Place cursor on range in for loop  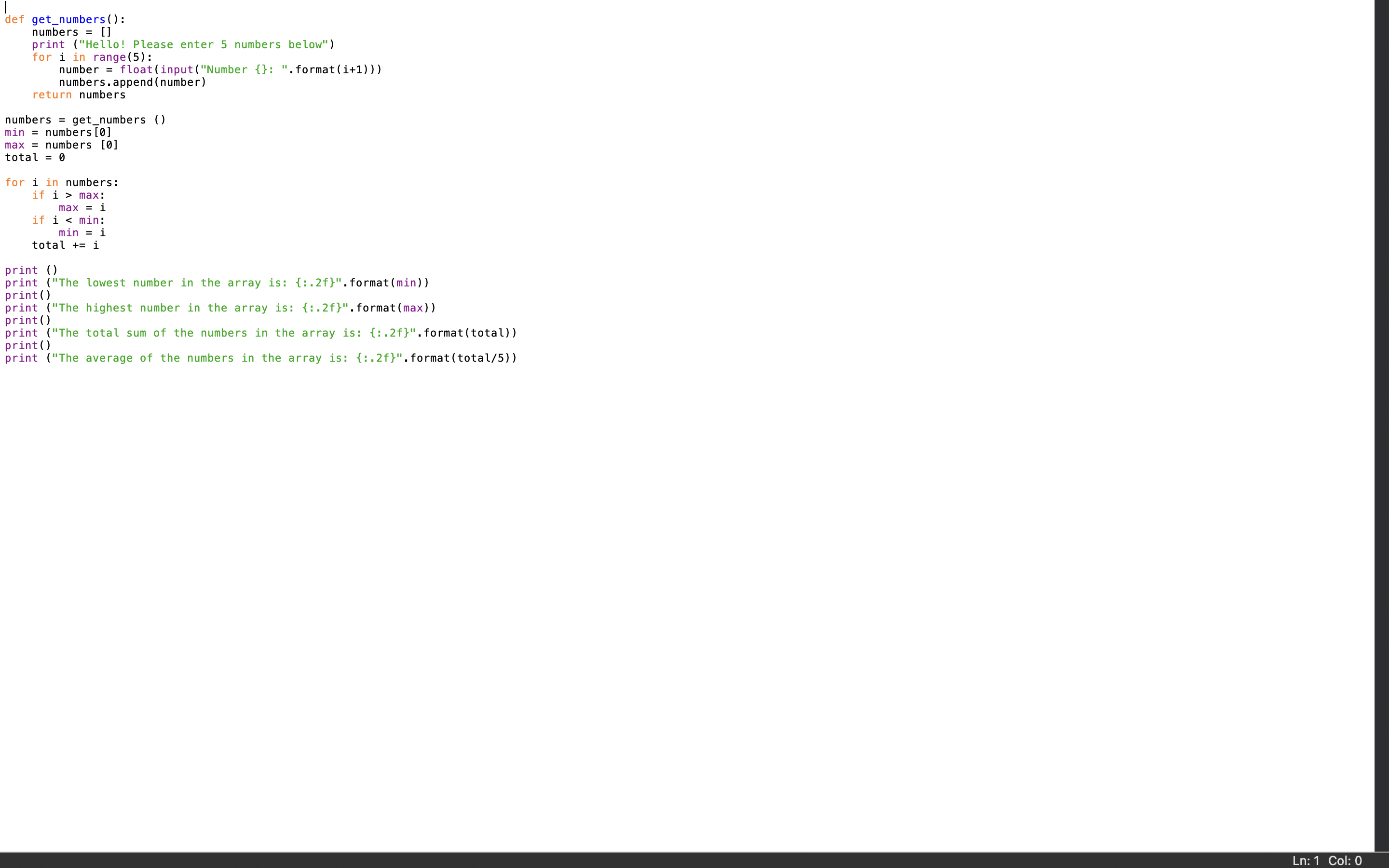109,57
